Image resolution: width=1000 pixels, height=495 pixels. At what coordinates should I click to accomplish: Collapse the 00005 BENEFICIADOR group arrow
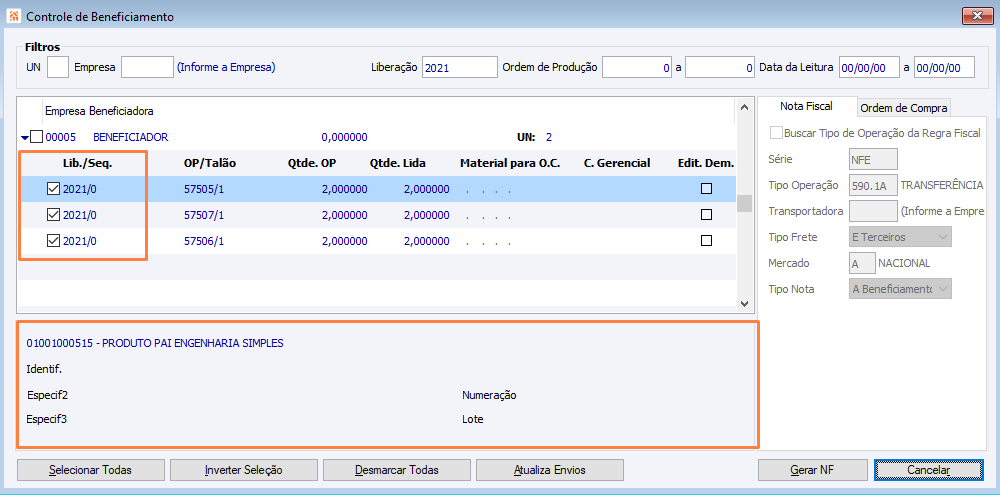click(25, 137)
